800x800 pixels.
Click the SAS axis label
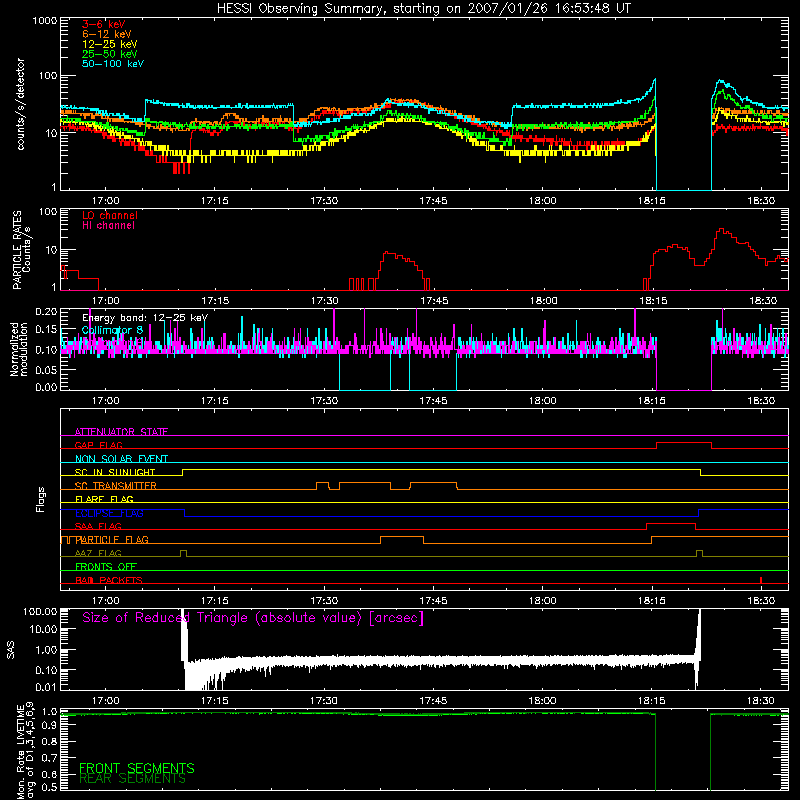click(x=10, y=650)
